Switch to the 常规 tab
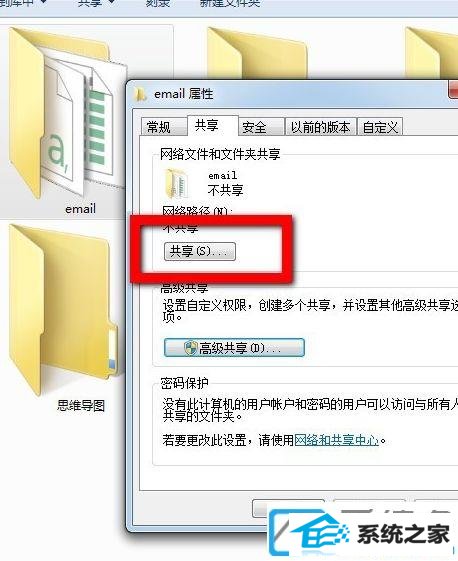This screenshot has width=458, height=561. click(159, 127)
